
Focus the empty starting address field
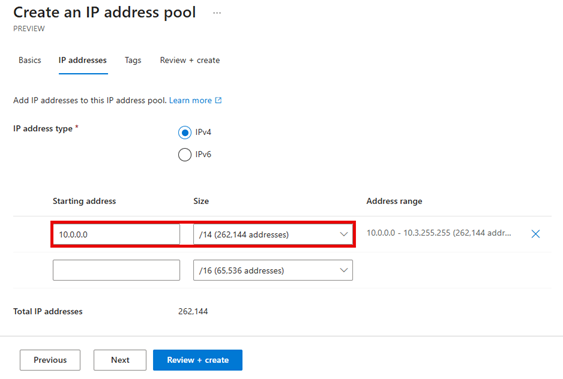(116, 270)
